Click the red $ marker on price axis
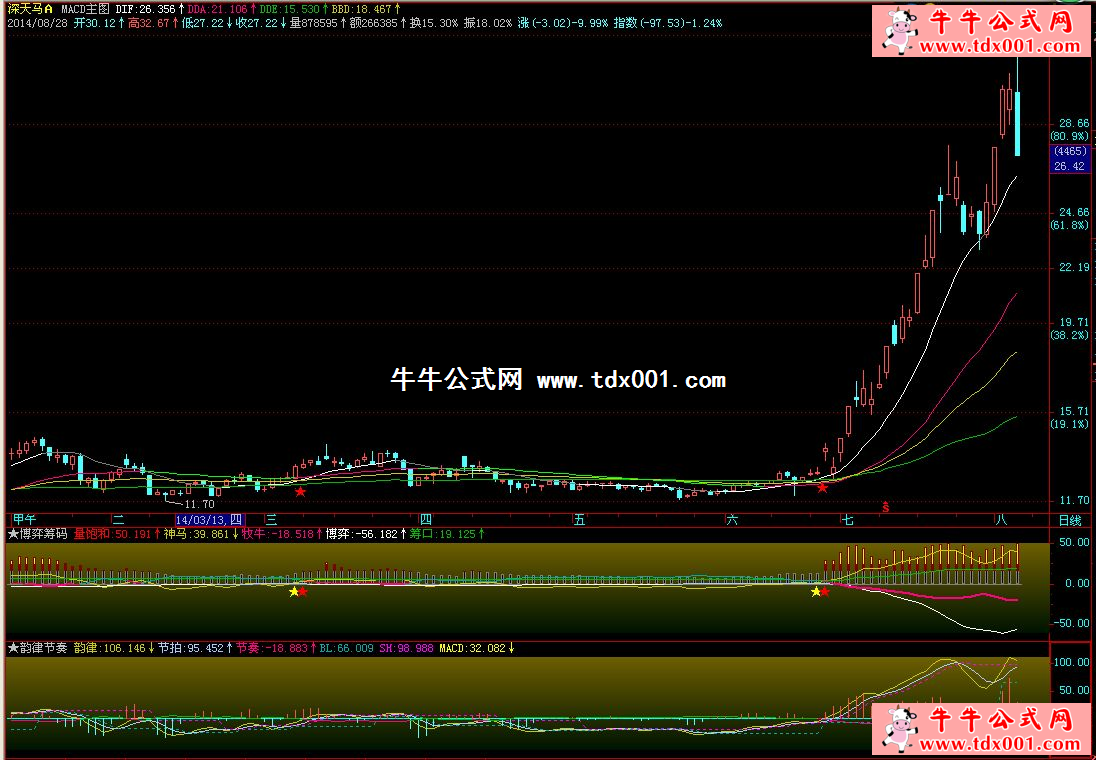Screen dimensions: 1096x760 point(884,507)
